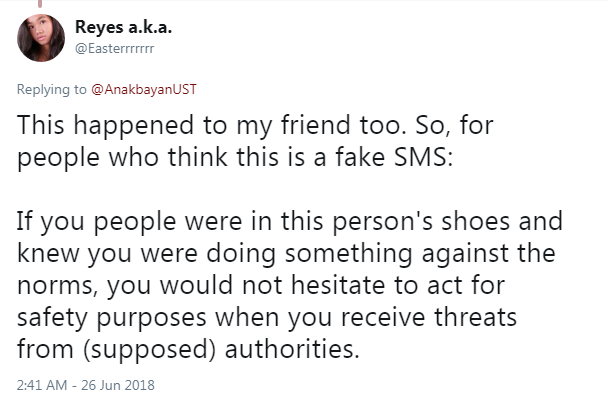Screen dimensions: 609x400
Task: Click the word "(supposed)" in the tweet
Action: click(149, 350)
